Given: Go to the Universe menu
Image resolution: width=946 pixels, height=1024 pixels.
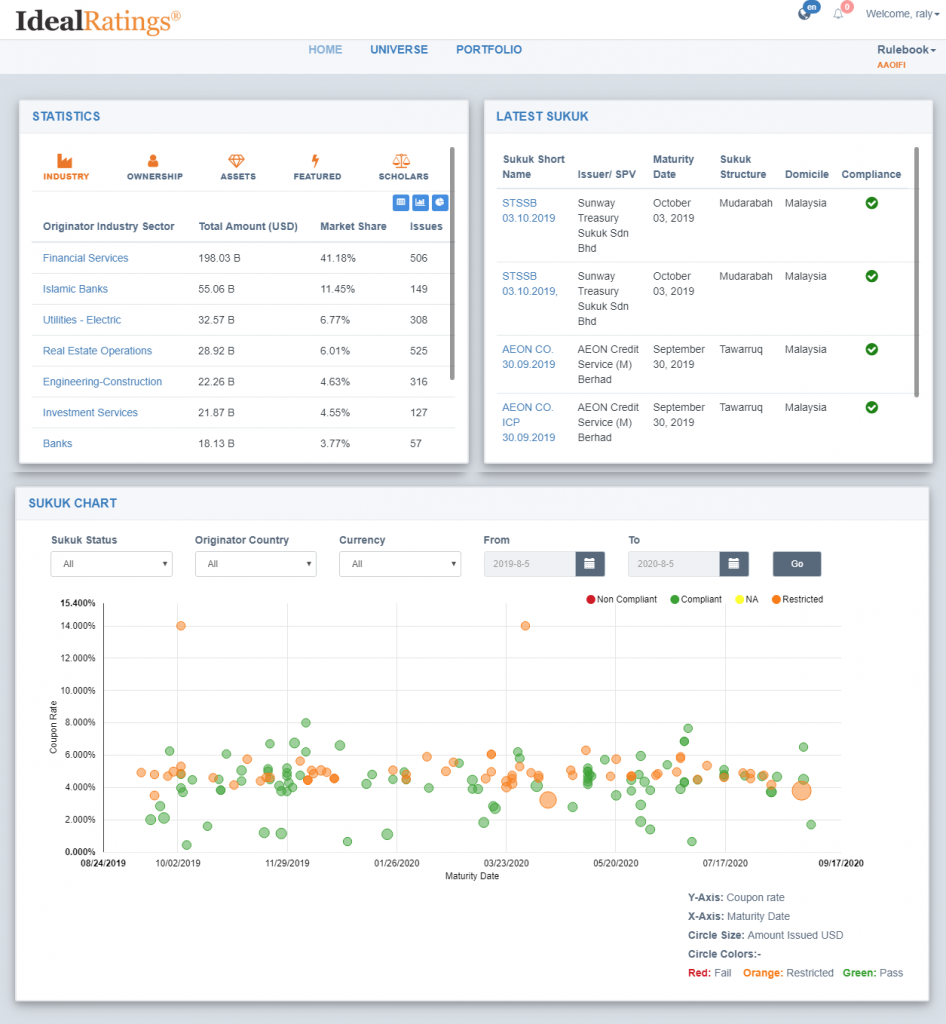Looking at the screenshot, I should click(399, 50).
